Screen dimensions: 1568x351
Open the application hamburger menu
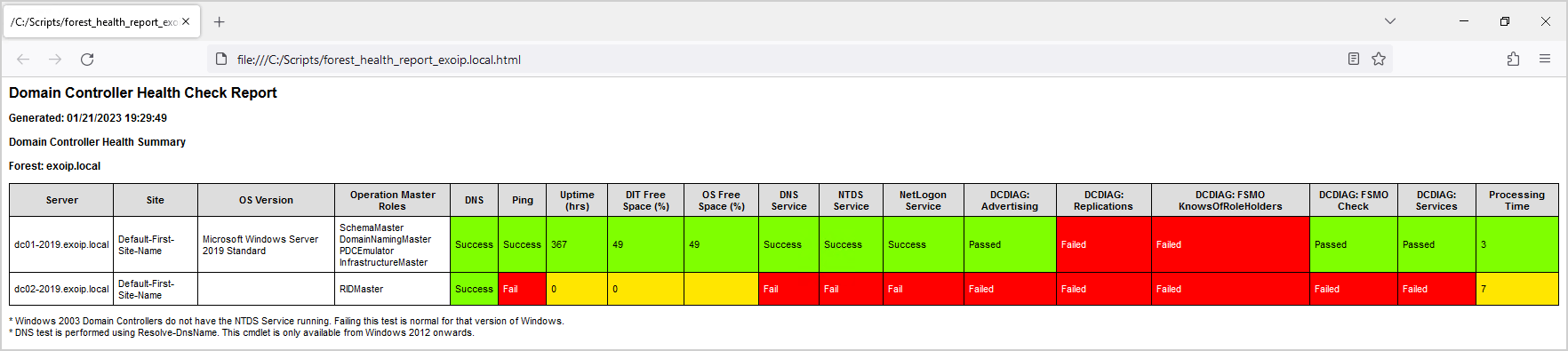click(x=1545, y=59)
